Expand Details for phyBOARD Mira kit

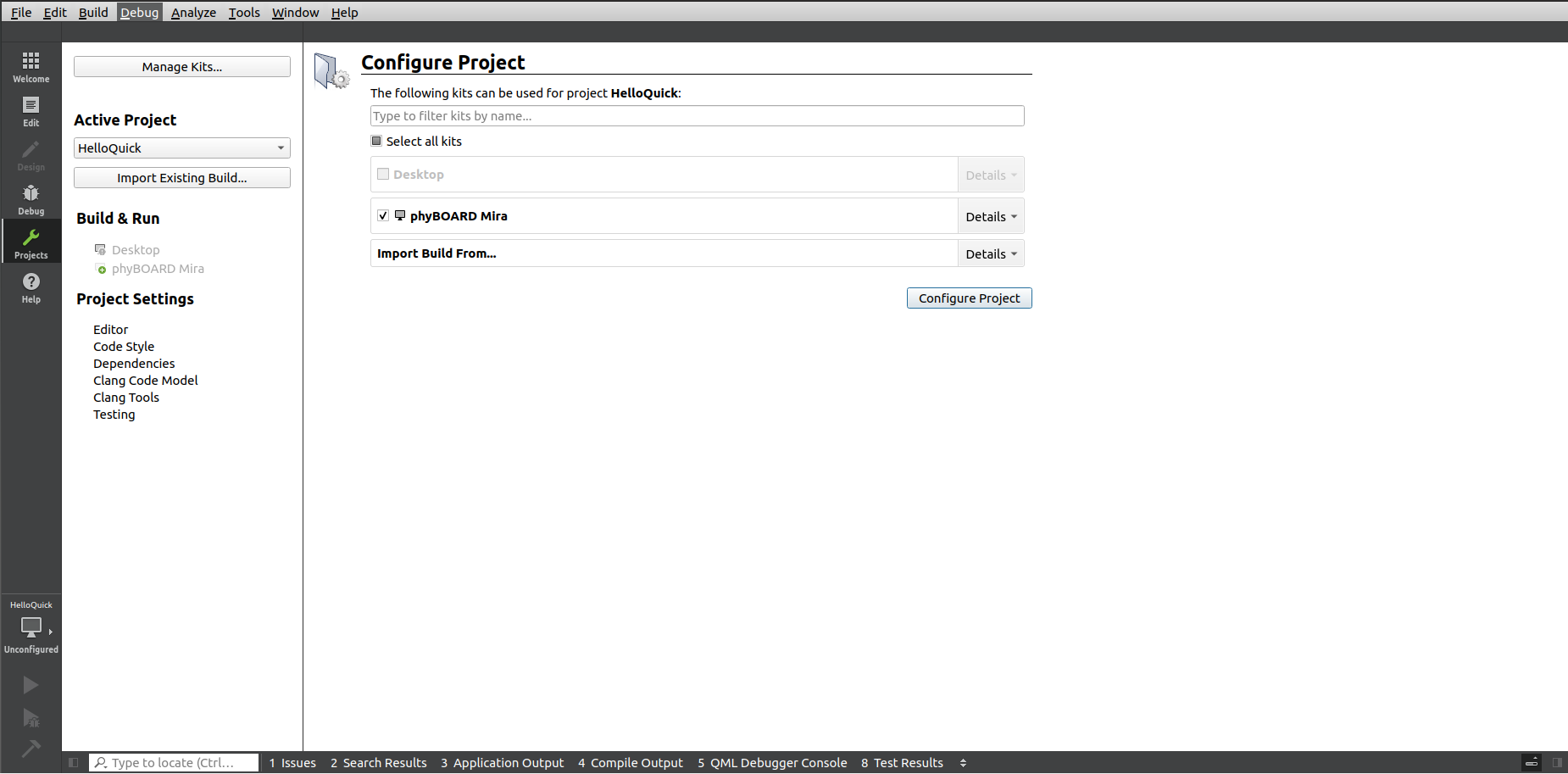991,216
